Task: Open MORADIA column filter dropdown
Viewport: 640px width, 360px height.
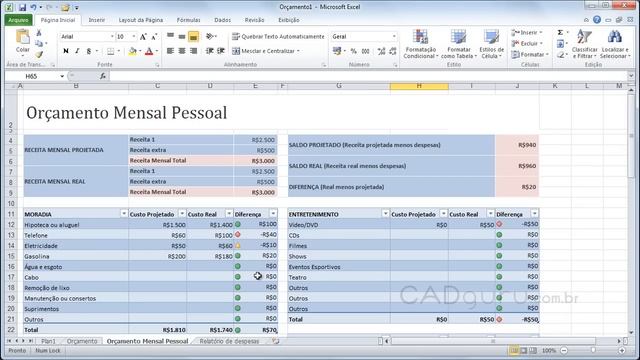Action: (124, 214)
